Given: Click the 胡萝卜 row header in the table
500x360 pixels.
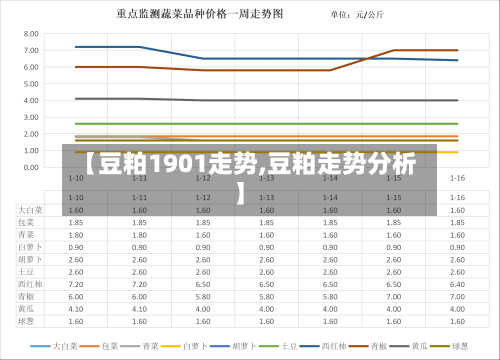Looking at the screenshot, I should coord(30,260).
